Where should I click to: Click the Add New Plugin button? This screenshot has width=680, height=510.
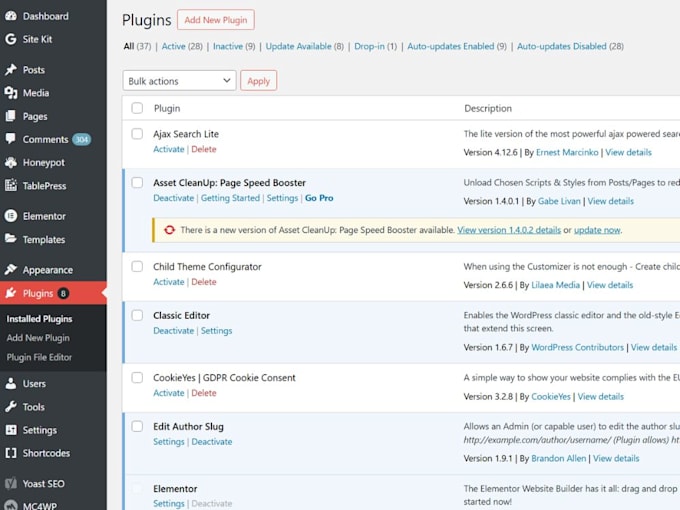click(216, 20)
